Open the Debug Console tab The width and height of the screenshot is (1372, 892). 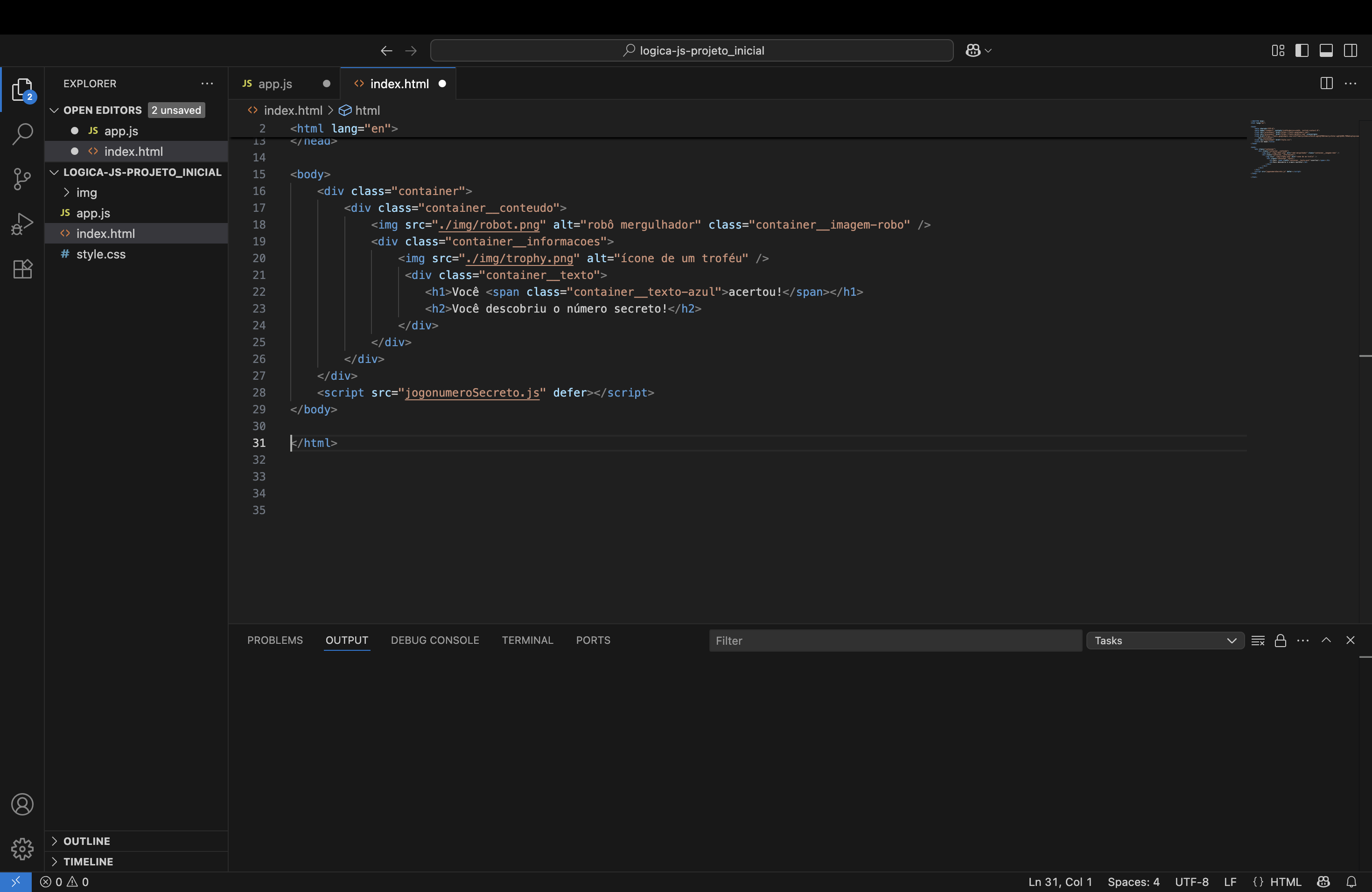tap(434, 640)
